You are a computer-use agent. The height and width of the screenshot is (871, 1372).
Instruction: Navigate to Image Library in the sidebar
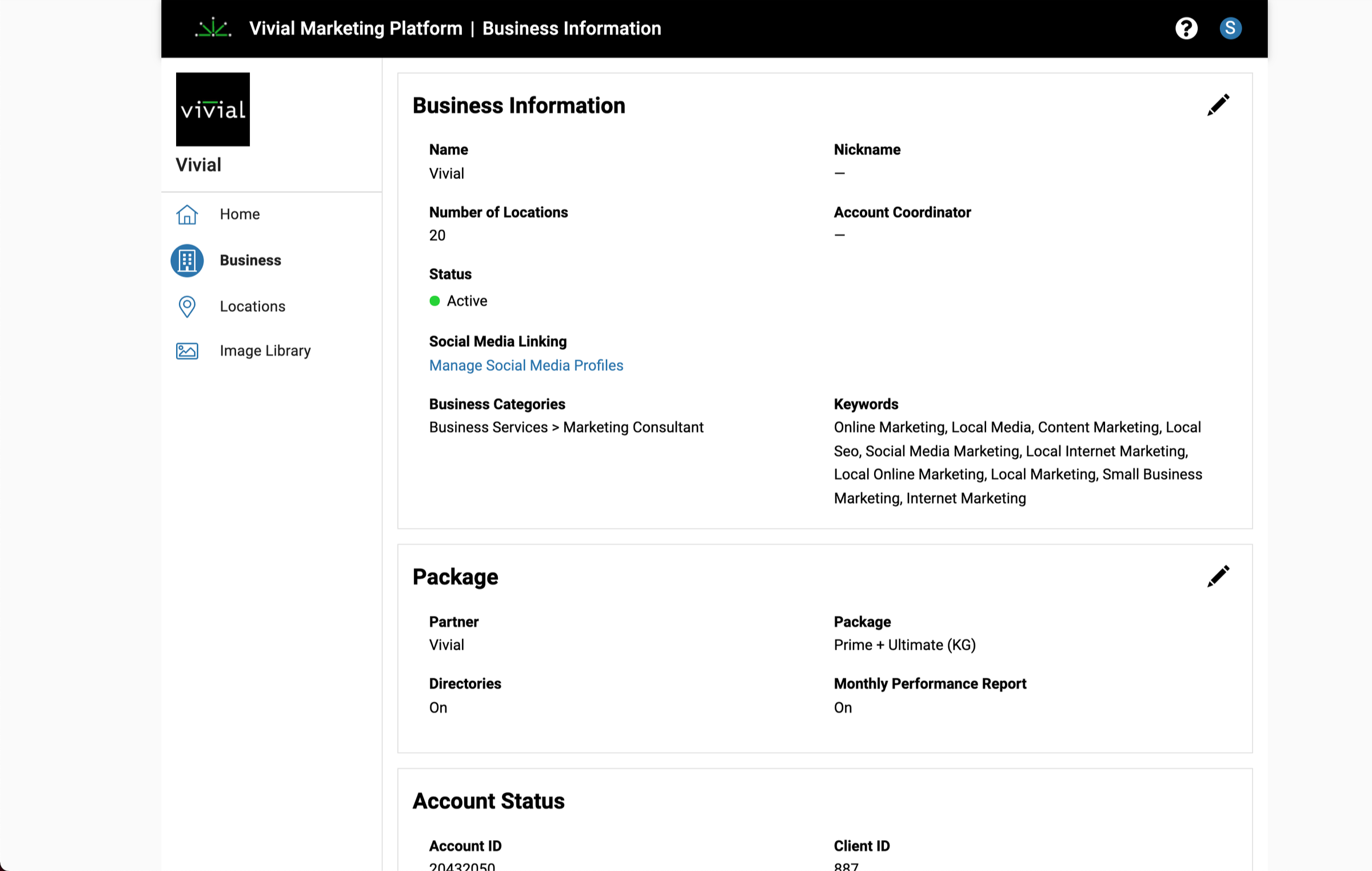[x=265, y=351]
